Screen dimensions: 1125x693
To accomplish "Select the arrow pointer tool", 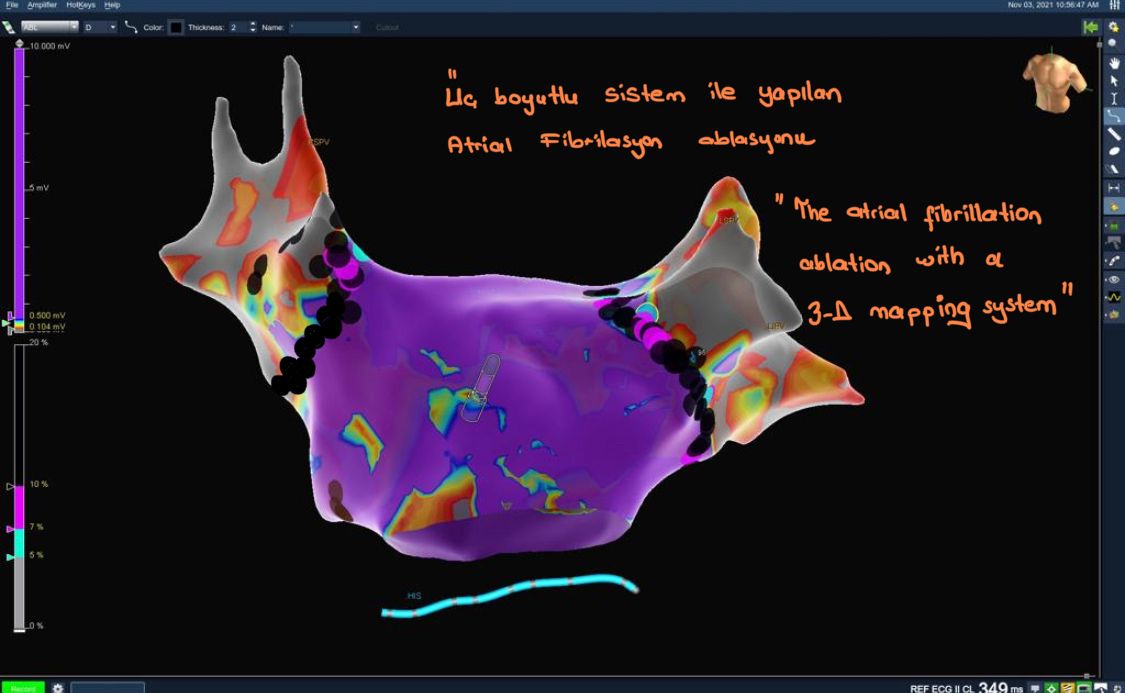I will pyautogui.click(x=1114, y=80).
